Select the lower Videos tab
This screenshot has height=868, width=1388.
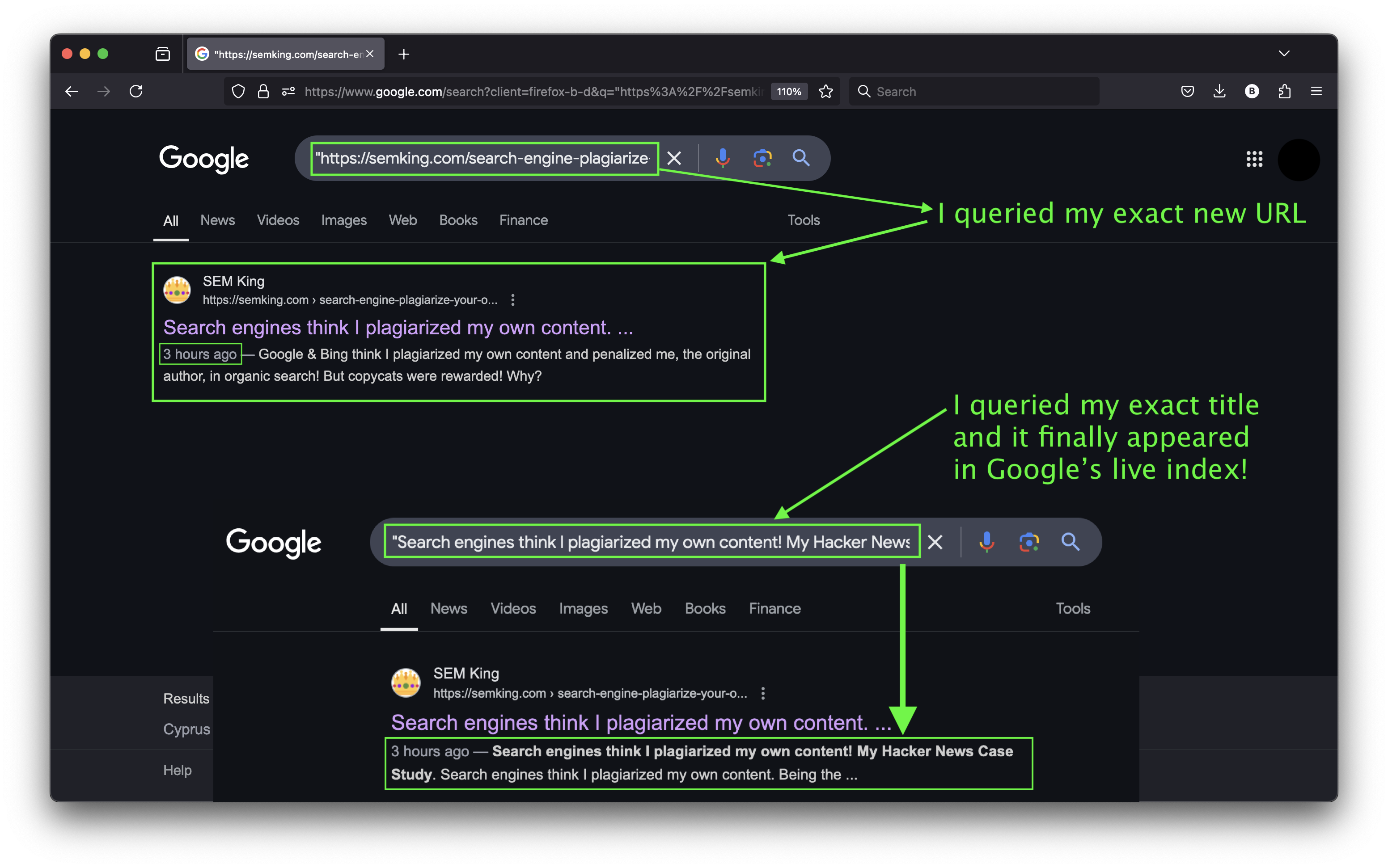(513, 608)
